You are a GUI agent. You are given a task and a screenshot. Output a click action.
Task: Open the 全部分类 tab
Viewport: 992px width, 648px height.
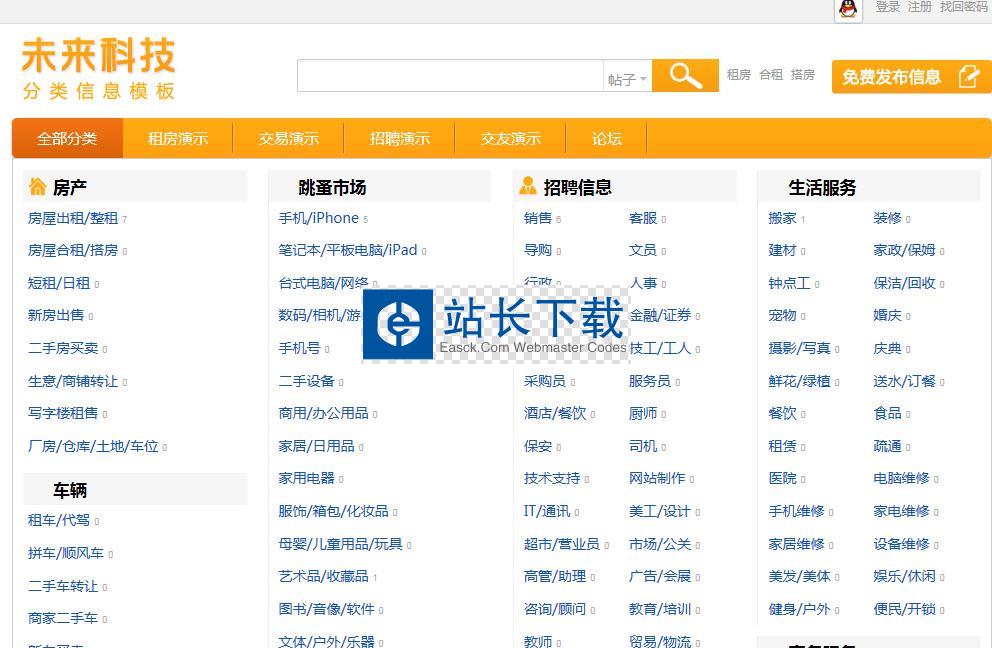(67, 139)
